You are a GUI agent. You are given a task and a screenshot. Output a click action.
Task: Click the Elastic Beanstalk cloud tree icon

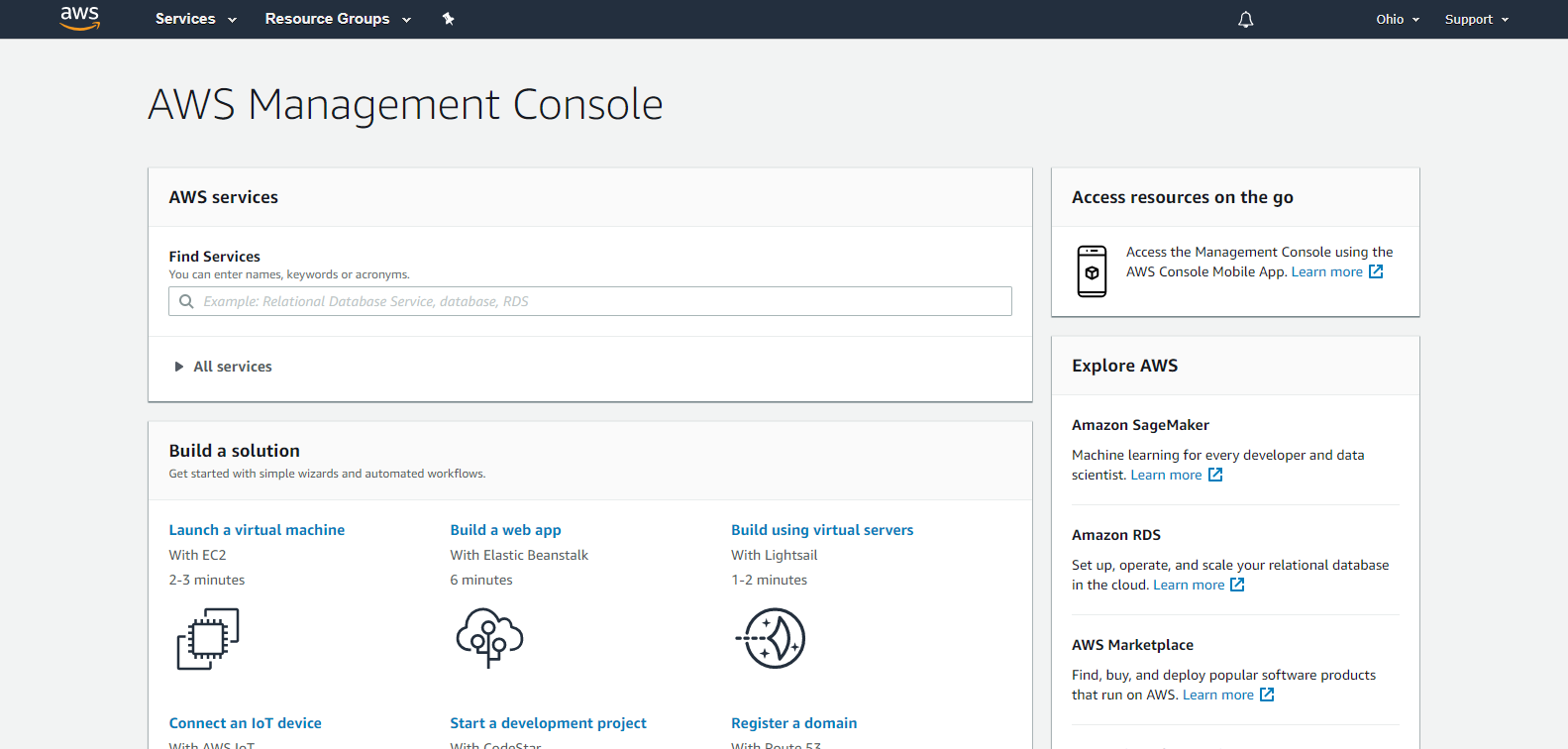tap(489, 638)
